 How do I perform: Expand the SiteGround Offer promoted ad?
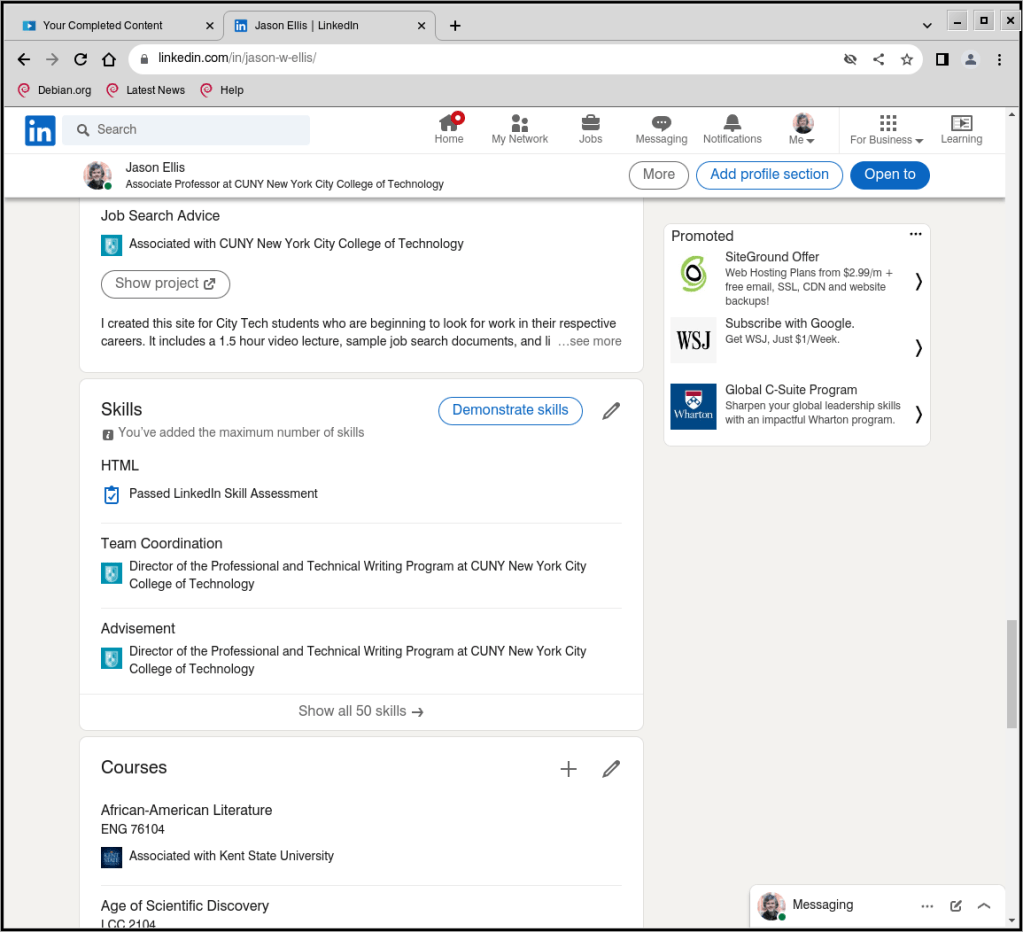pyautogui.click(x=917, y=281)
